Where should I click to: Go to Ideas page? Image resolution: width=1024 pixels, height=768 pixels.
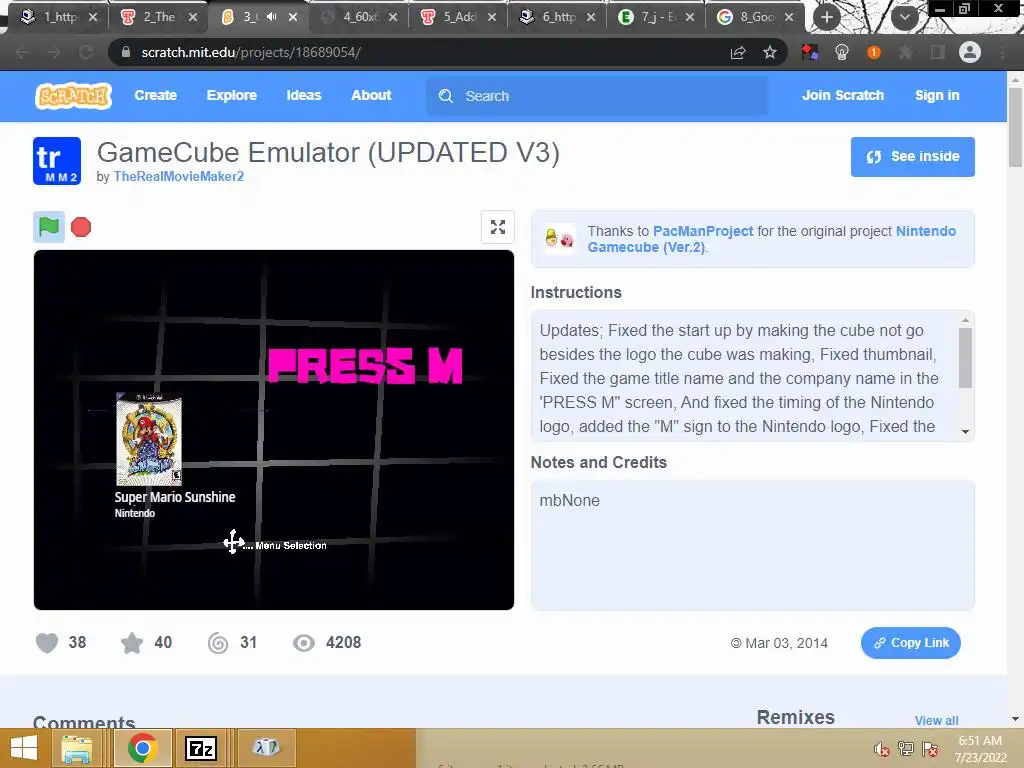point(304,95)
